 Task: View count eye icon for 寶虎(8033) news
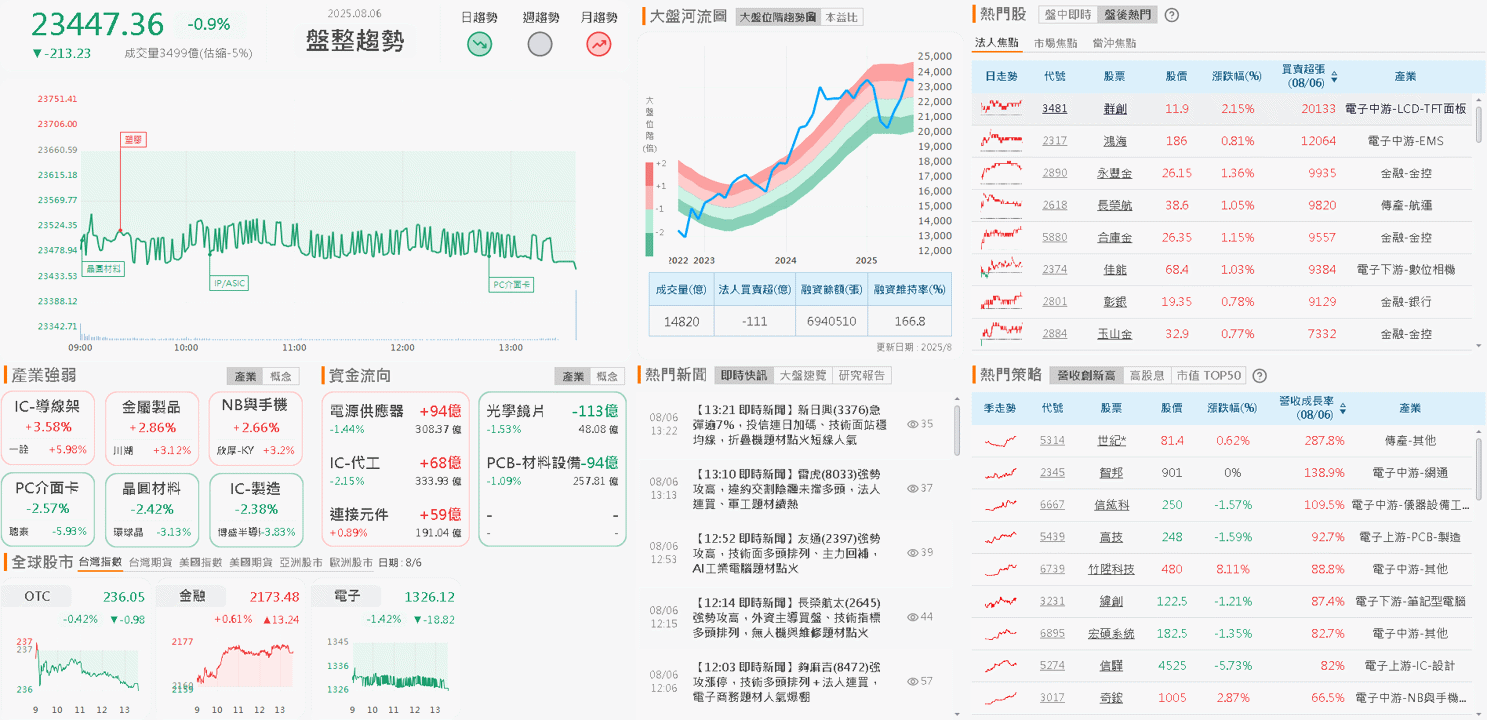(x=912, y=488)
